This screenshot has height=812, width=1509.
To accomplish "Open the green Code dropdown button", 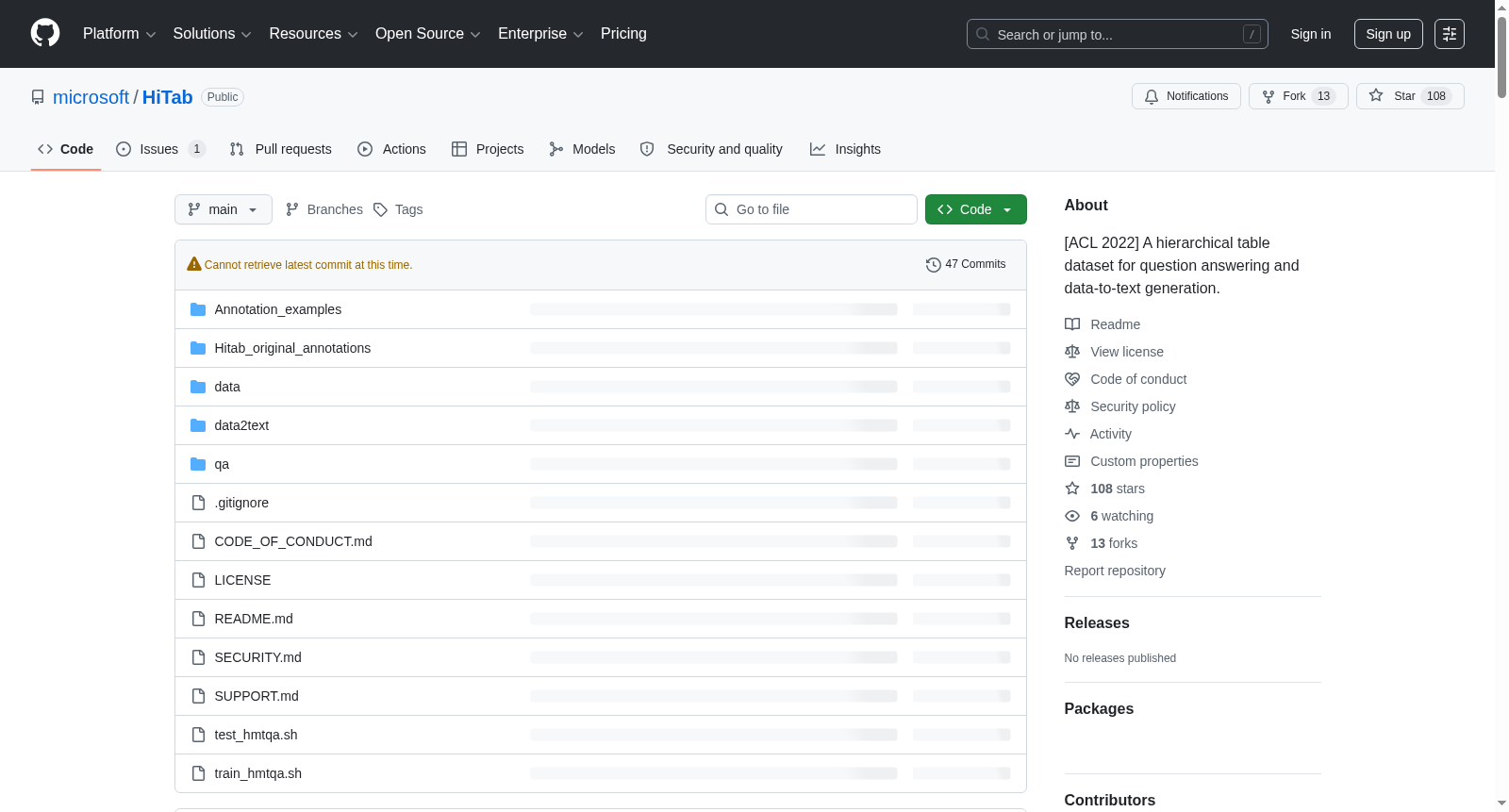I will coord(976,209).
